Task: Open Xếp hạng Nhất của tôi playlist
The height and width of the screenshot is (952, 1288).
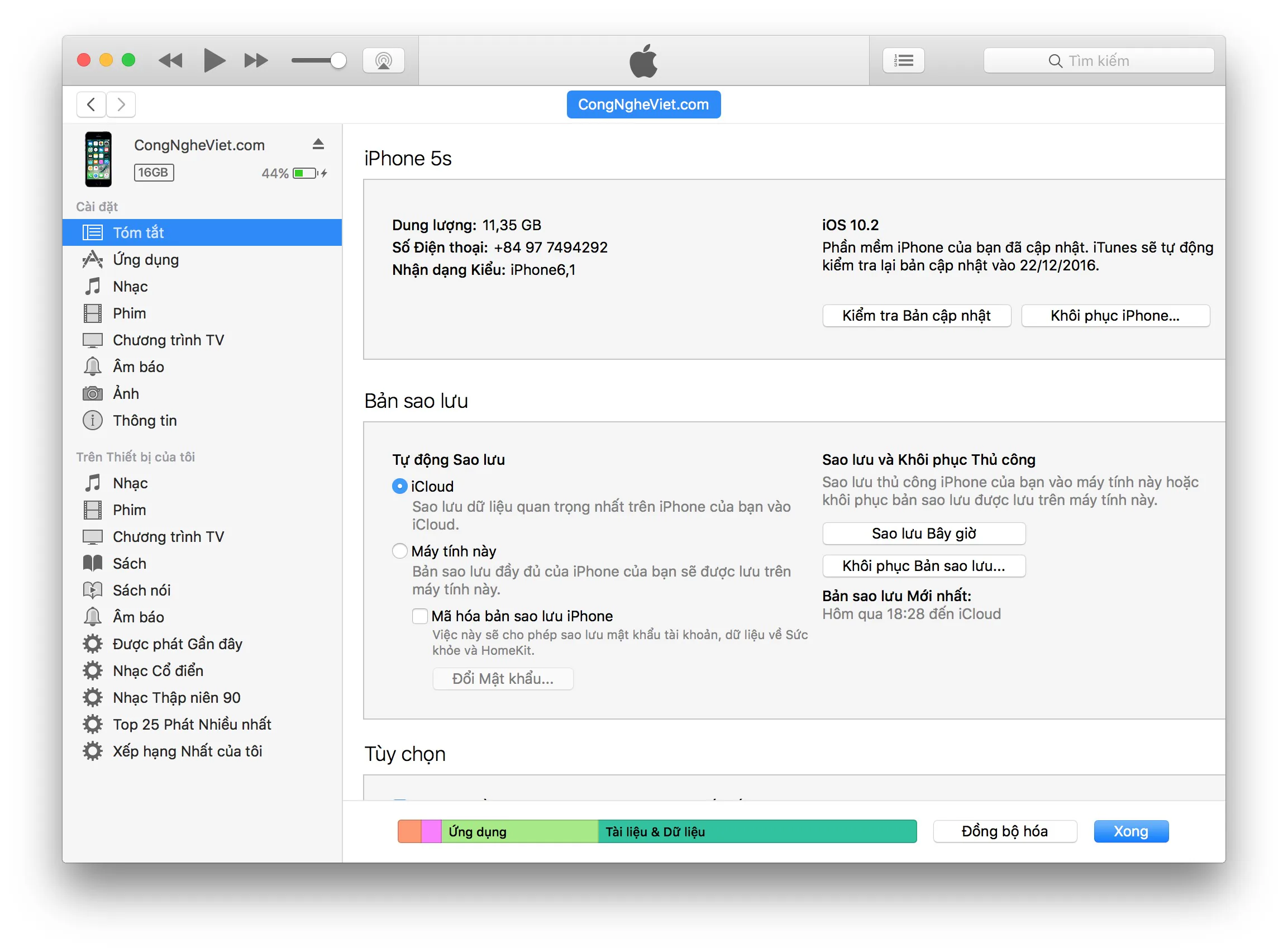Action: 202,751
